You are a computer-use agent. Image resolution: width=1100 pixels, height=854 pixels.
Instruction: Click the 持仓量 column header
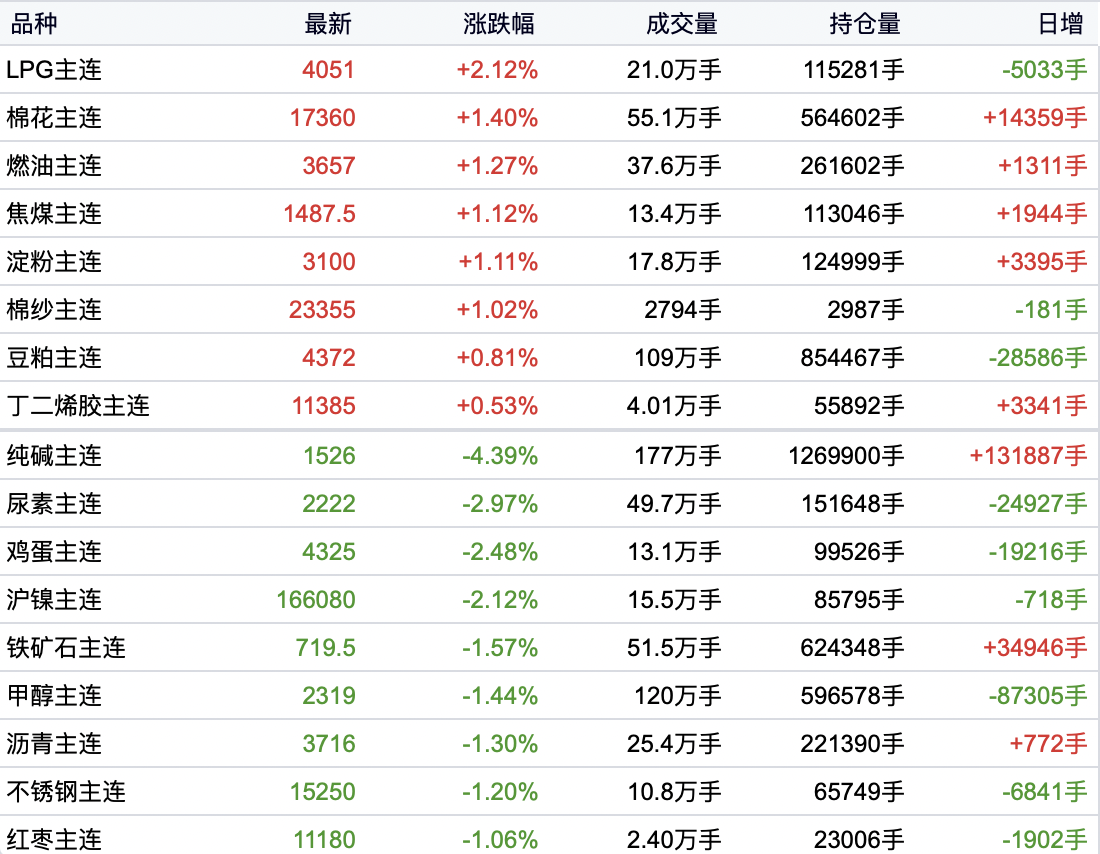pos(865,24)
